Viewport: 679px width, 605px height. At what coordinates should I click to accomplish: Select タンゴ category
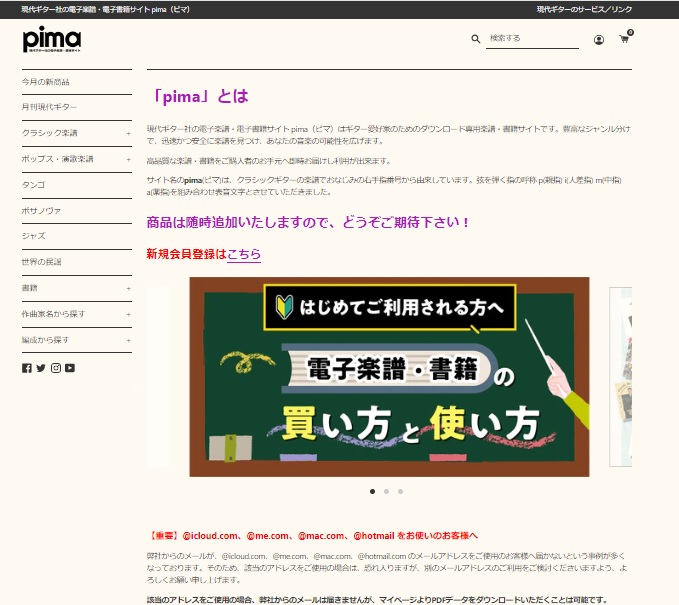tap(34, 185)
